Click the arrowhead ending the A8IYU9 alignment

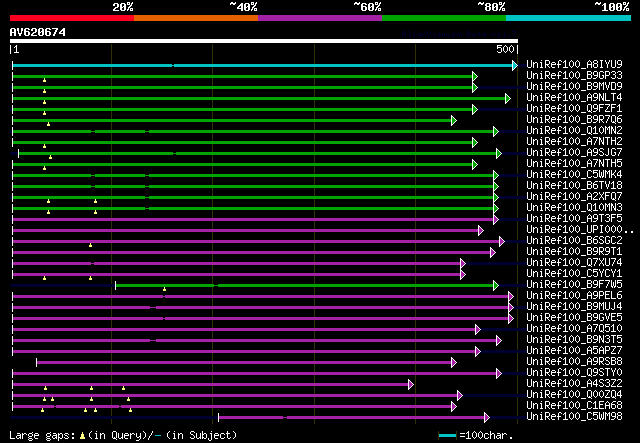tap(515, 65)
